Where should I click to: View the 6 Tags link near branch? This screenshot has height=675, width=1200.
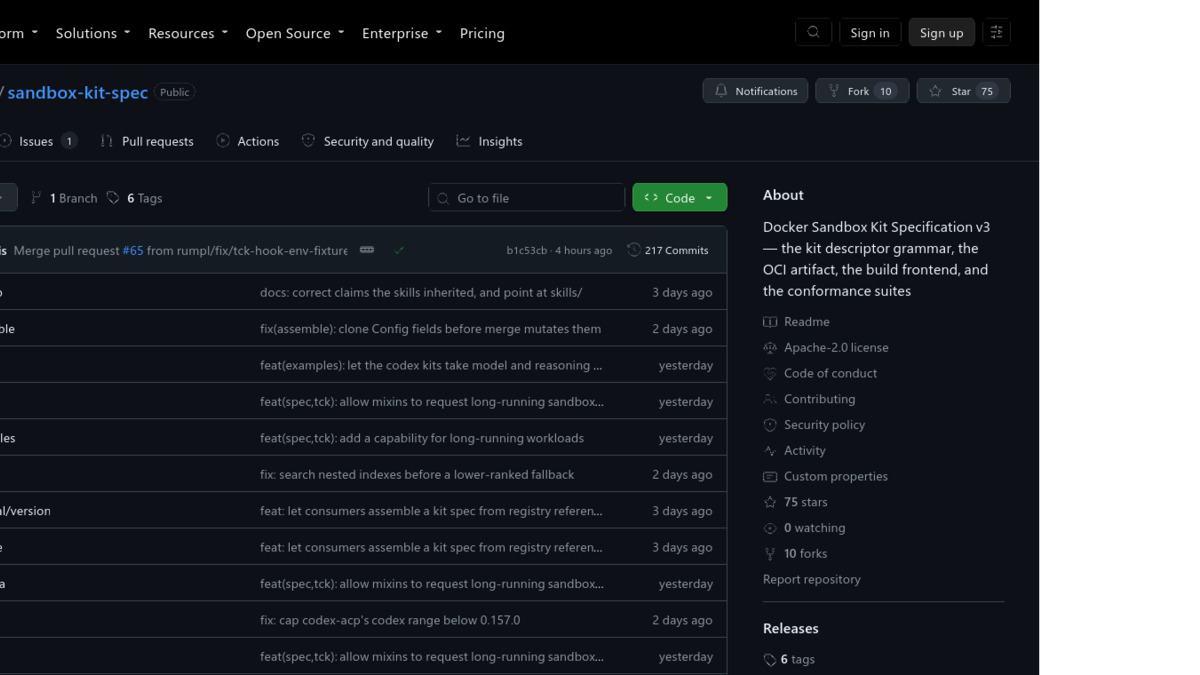click(135, 198)
